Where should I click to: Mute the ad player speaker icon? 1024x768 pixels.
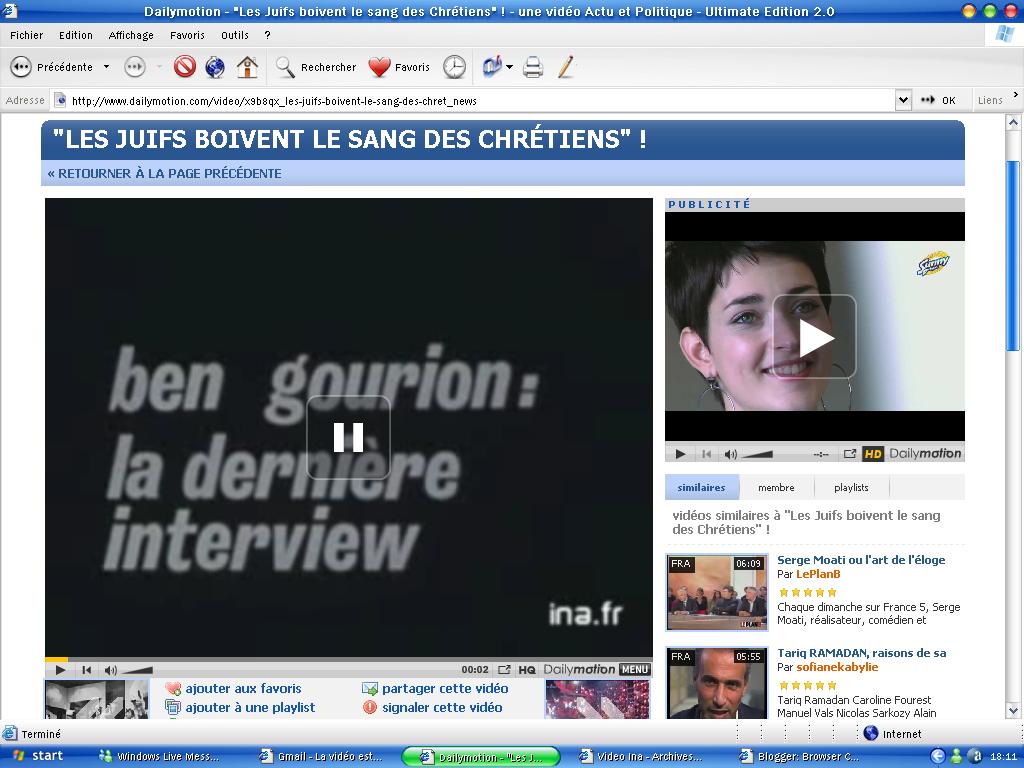(730, 454)
